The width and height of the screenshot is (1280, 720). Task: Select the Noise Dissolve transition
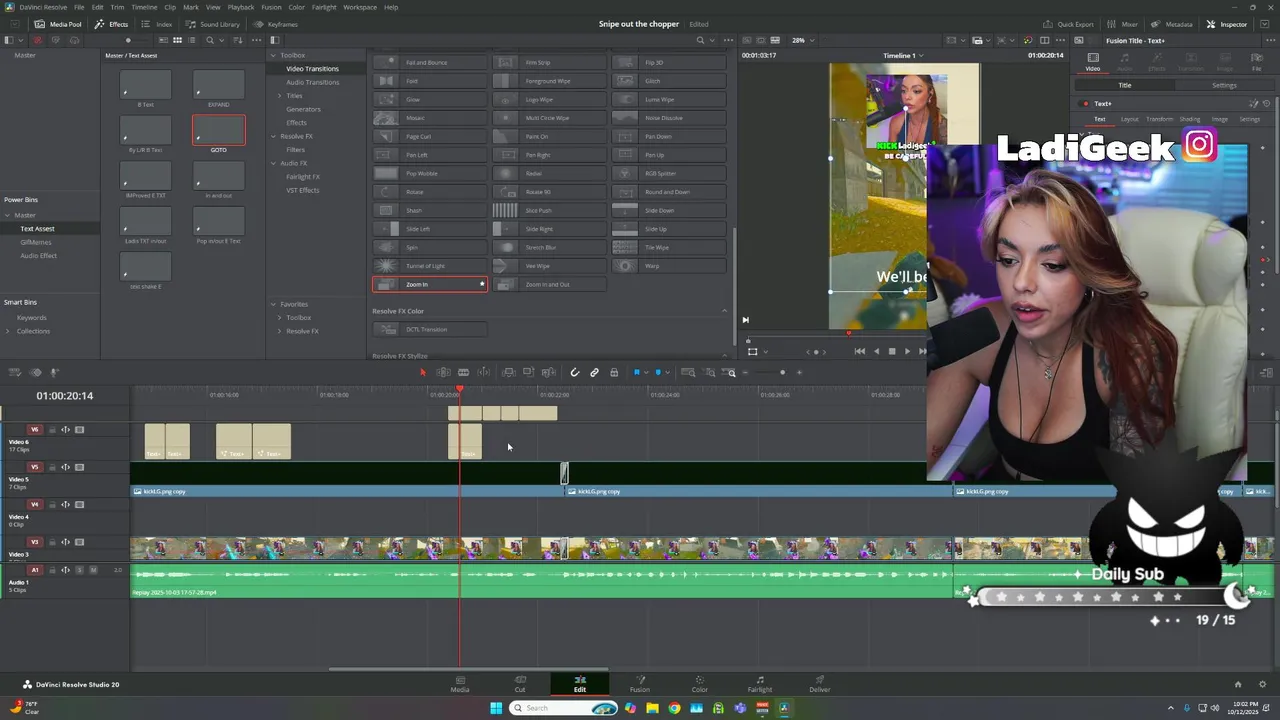pyautogui.click(x=668, y=118)
